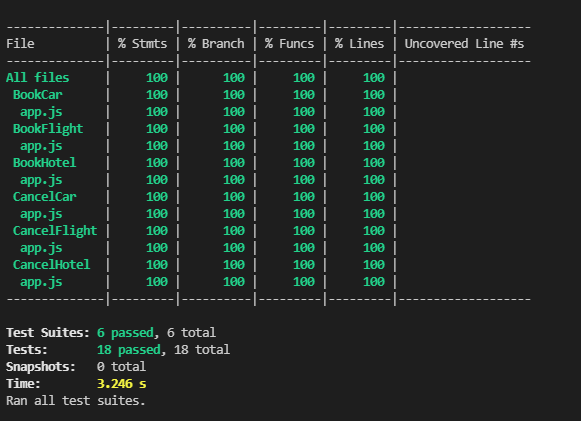Click app.js under BookCar

tap(41, 112)
